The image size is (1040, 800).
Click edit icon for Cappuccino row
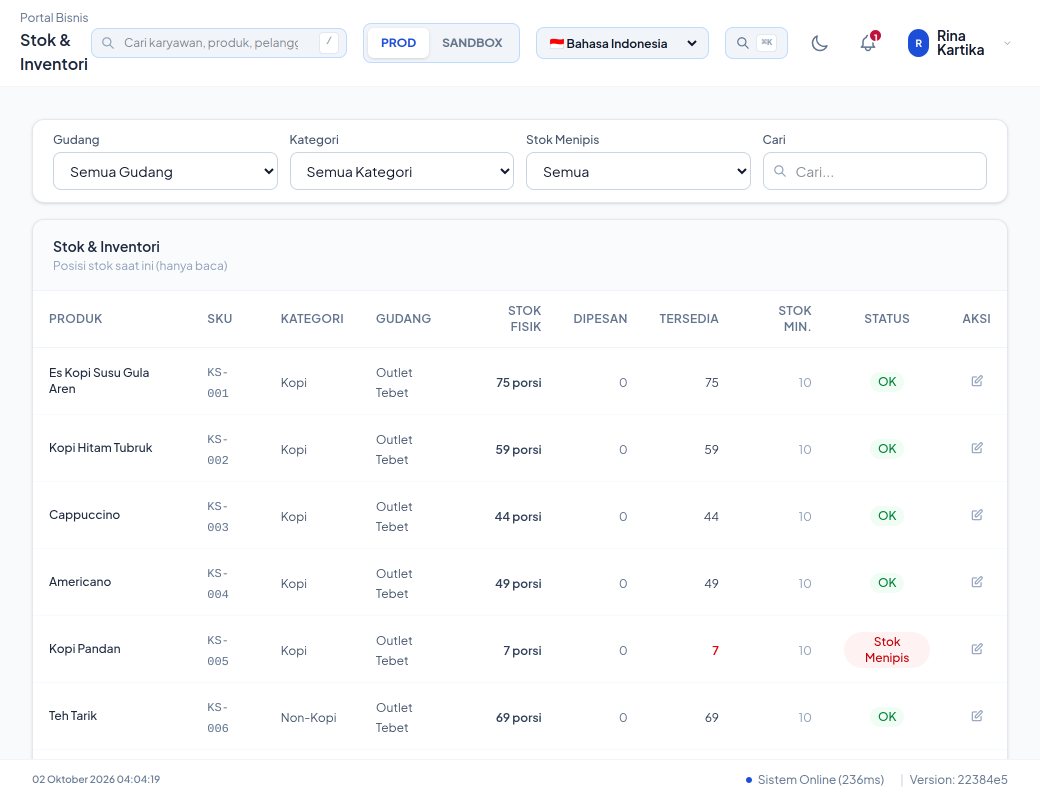point(976,515)
